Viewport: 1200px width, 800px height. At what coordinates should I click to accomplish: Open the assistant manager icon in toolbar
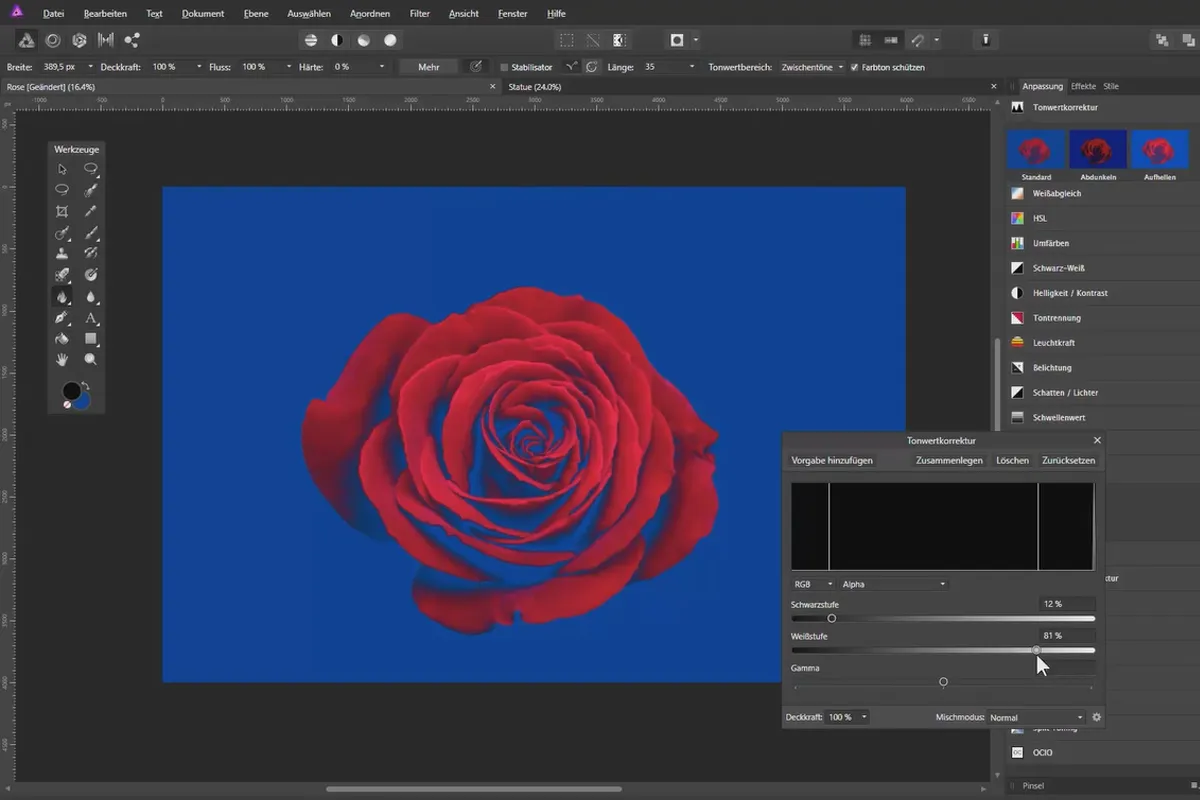(986, 40)
